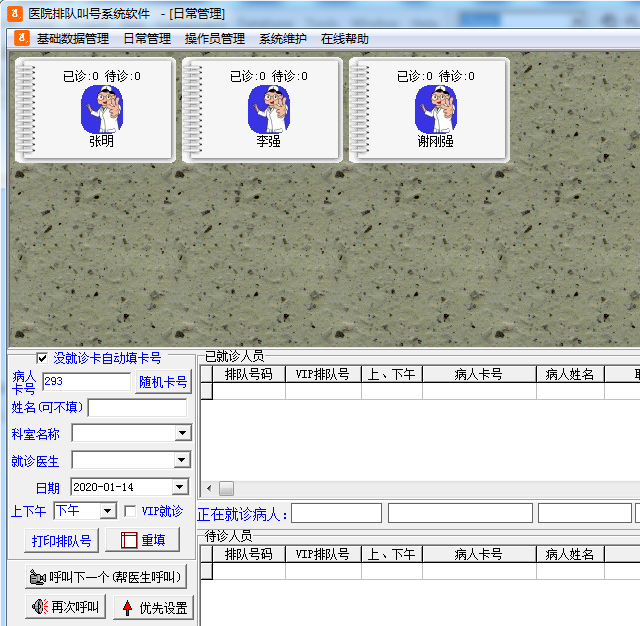Click doctor 张明's avatar icon
This screenshot has width=640, height=626.
[101, 108]
